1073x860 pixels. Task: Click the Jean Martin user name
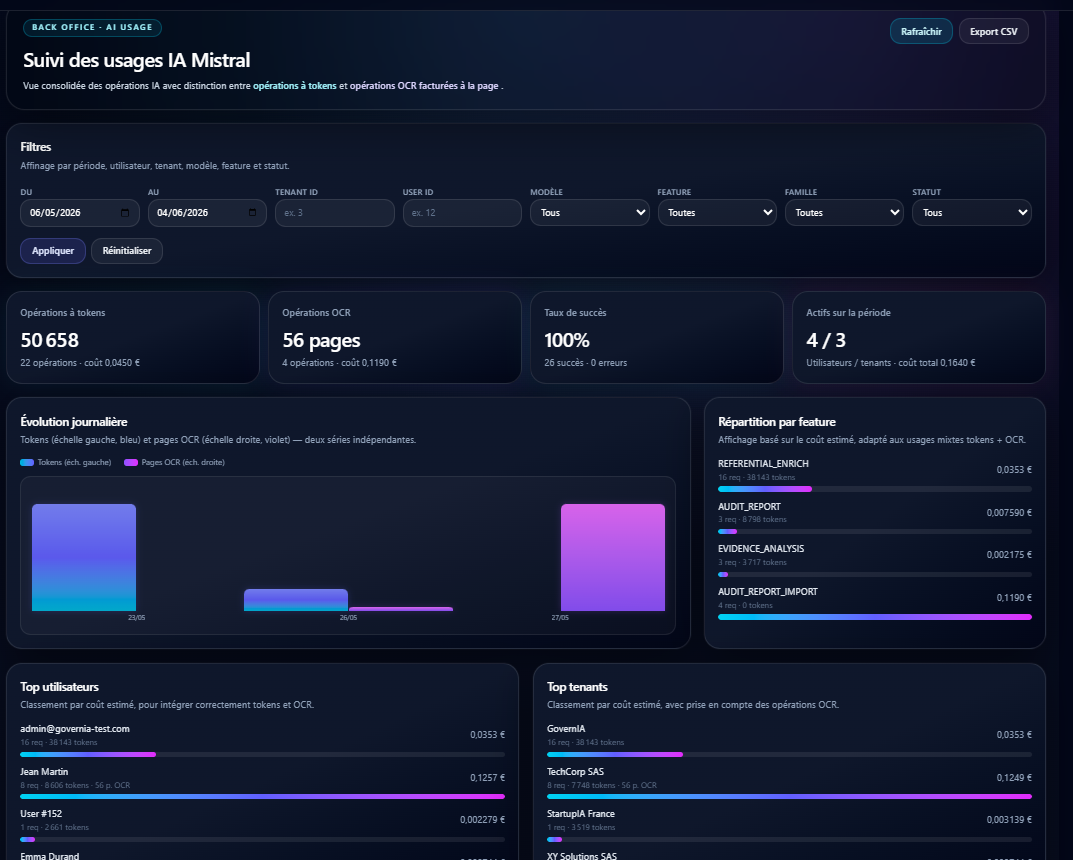click(44, 772)
